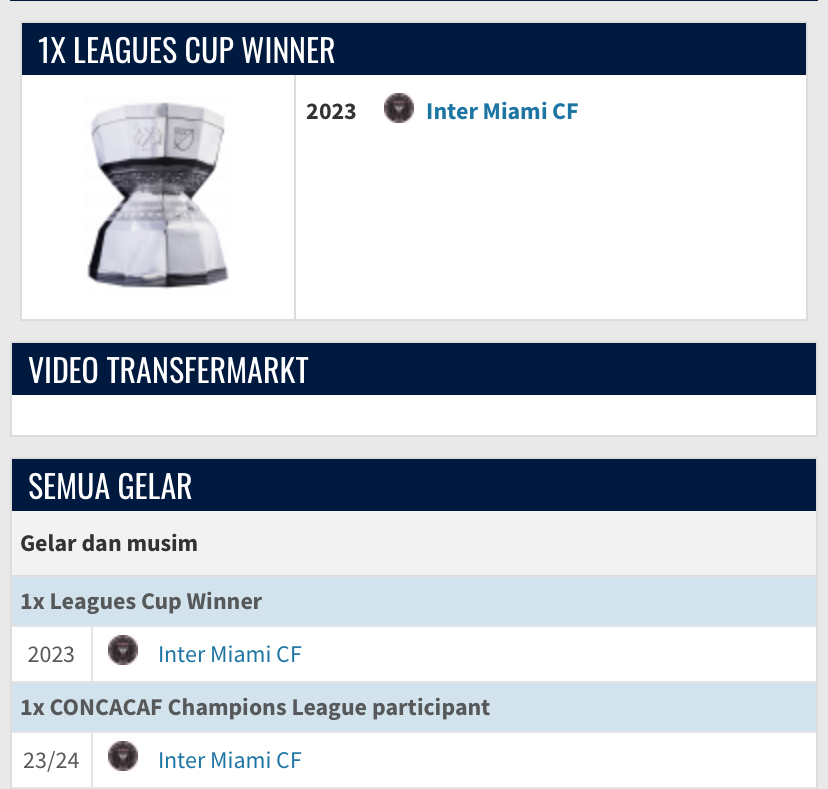Open the Inter Miami CF link in the 2023 table row

click(229, 655)
